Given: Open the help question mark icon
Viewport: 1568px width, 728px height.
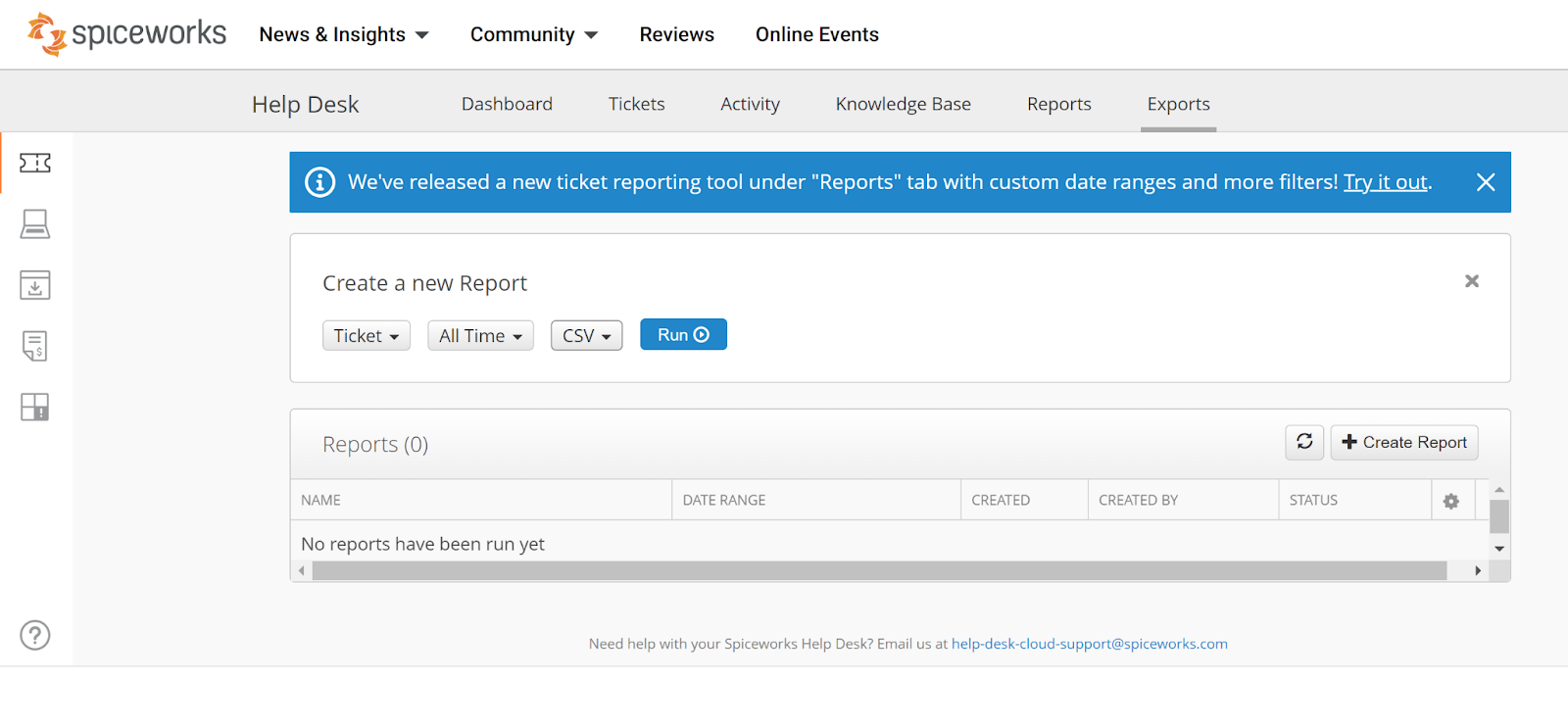Looking at the screenshot, I should point(35,635).
